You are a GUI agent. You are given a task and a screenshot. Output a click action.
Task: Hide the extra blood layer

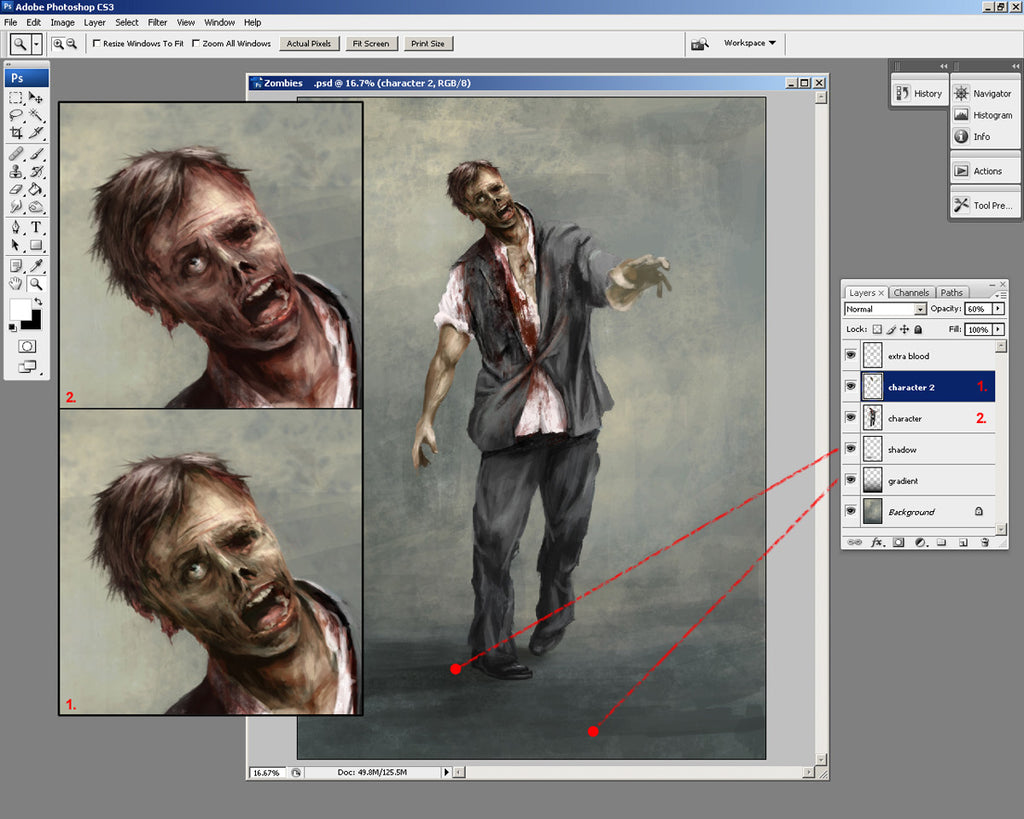click(x=851, y=355)
